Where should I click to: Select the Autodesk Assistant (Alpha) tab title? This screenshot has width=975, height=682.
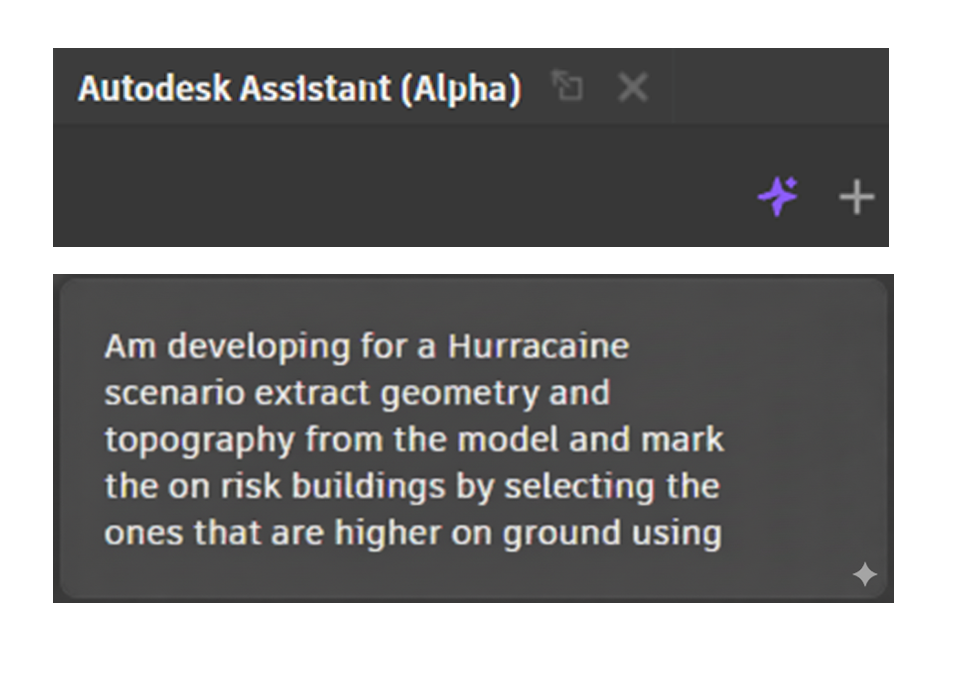coord(299,89)
